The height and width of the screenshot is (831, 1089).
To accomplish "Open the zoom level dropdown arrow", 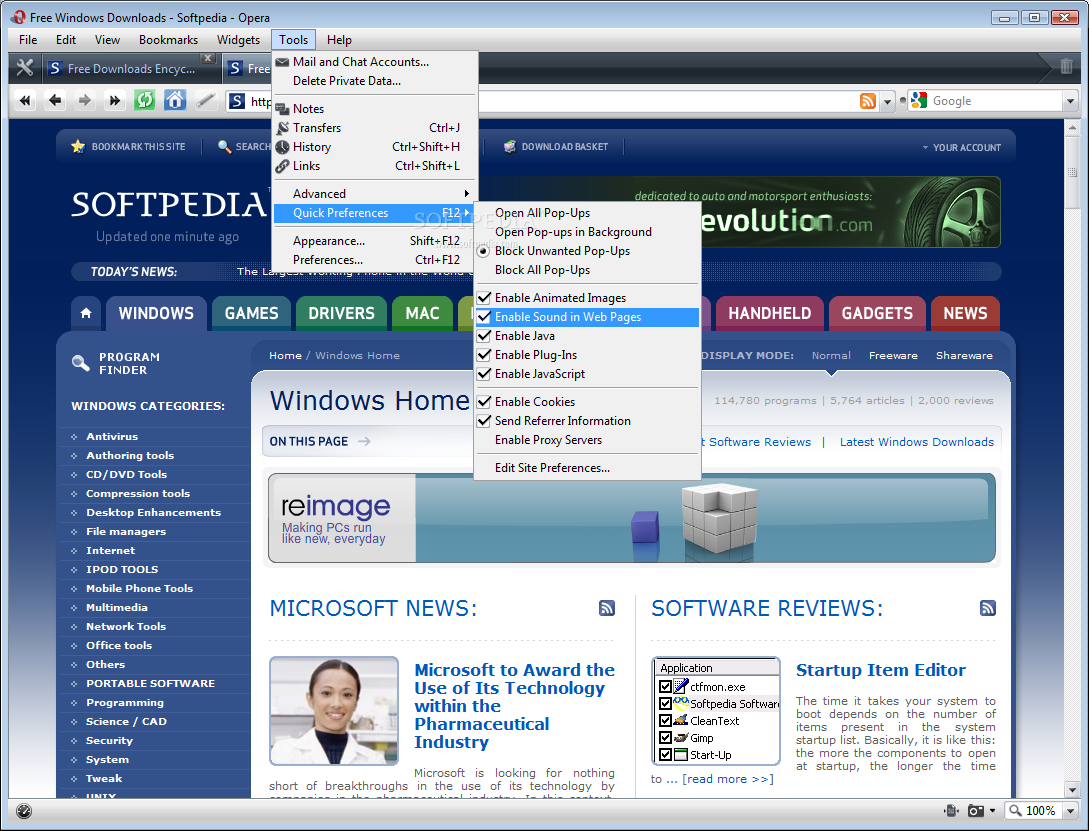I will pyautogui.click(x=1070, y=811).
